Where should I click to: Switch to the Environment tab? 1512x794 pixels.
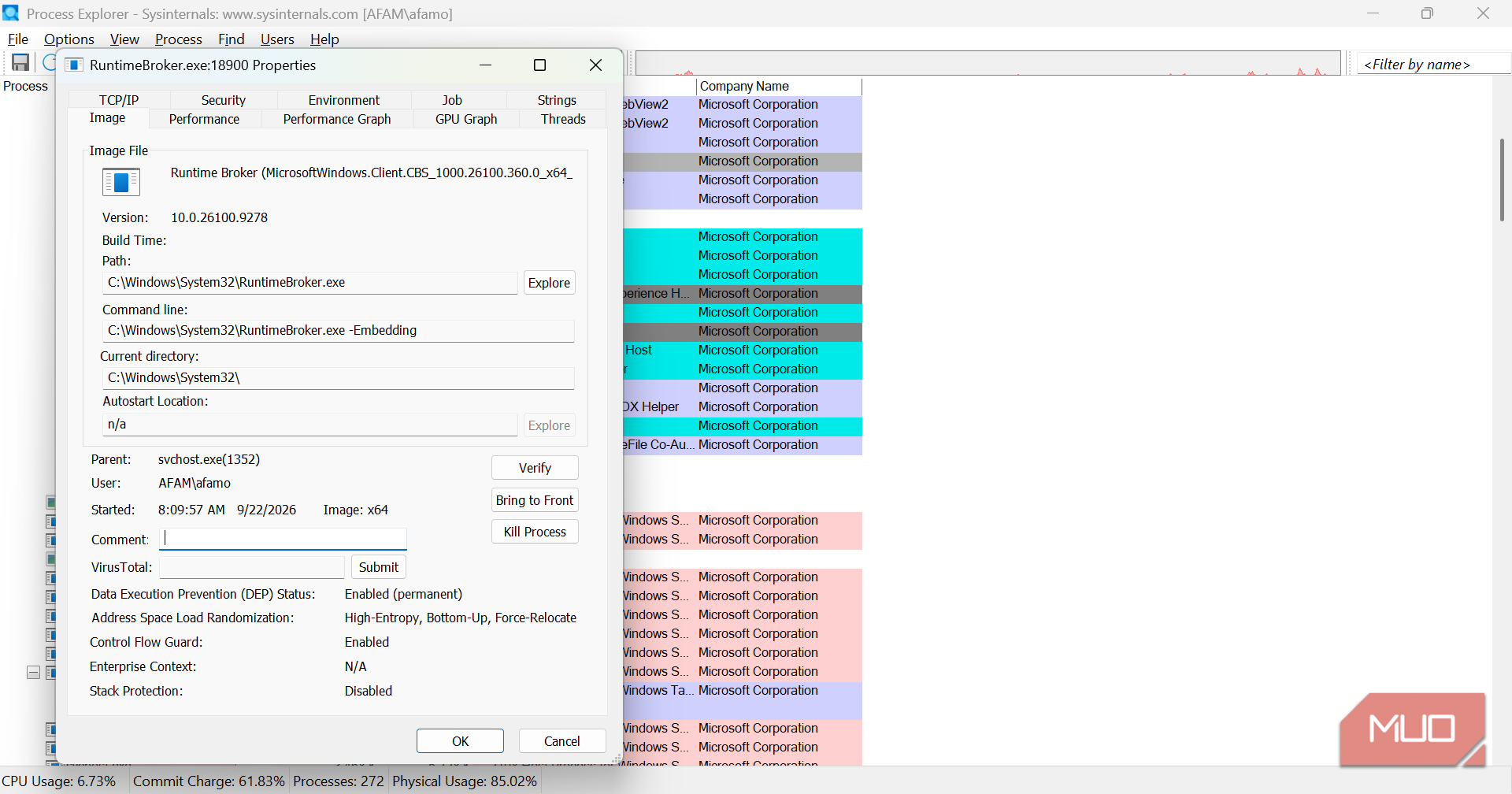pos(344,100)
